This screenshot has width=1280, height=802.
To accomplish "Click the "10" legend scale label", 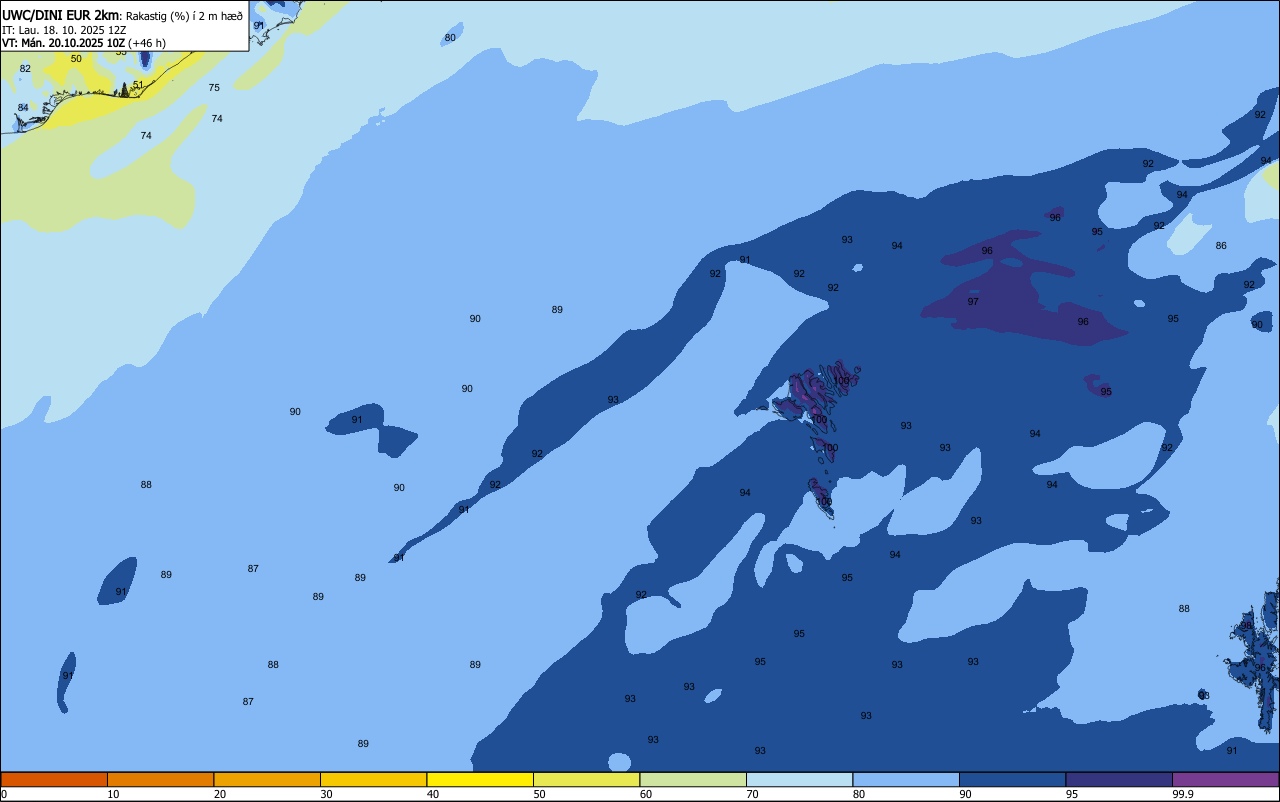I will [113, 794].
